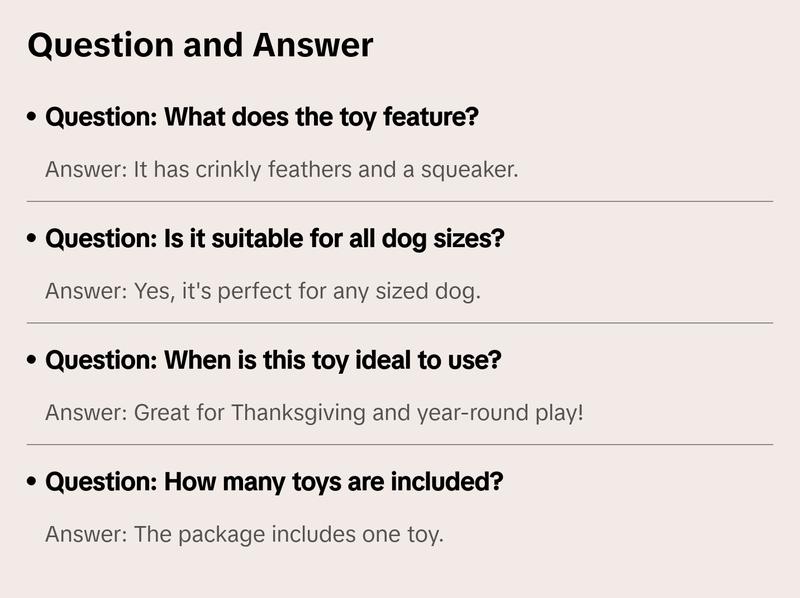Click the bullet before 'When is this toy ideal'
Screen dimensions: 800x598
pyautogui.click(x=33, y=360)
